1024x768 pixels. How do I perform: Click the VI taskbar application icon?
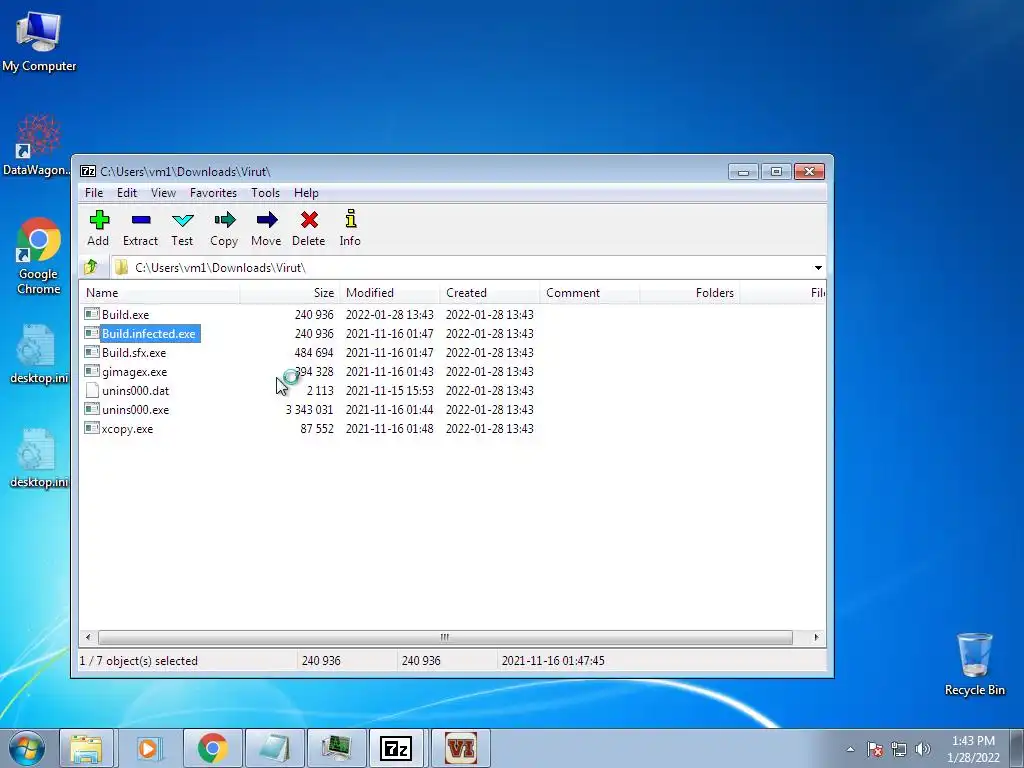coord(460,748)
